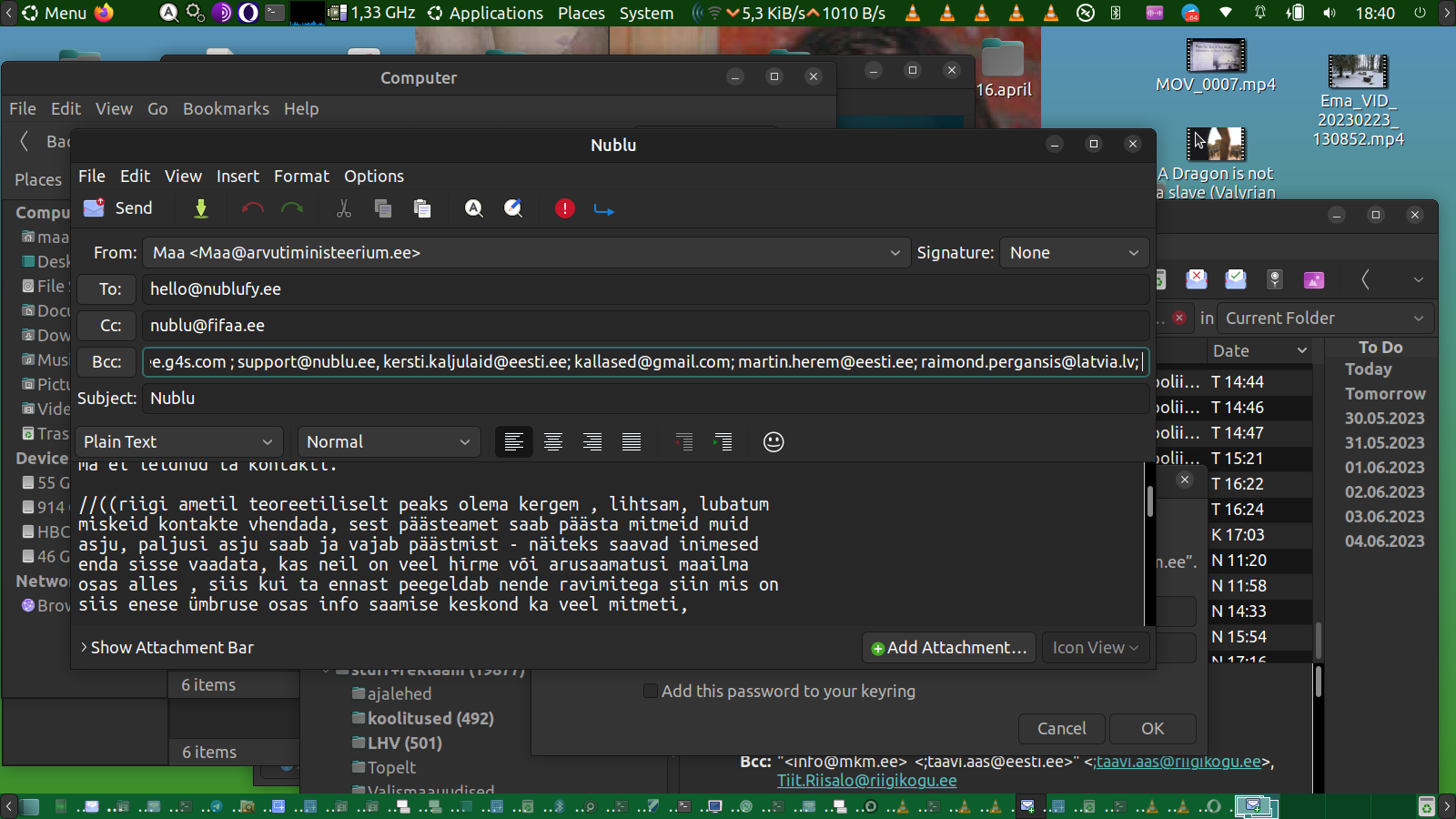This screenshot has width=1456, height=819.
Task: Click the Copy icon in composer toolbar
Action: click(x=383, y=209)
